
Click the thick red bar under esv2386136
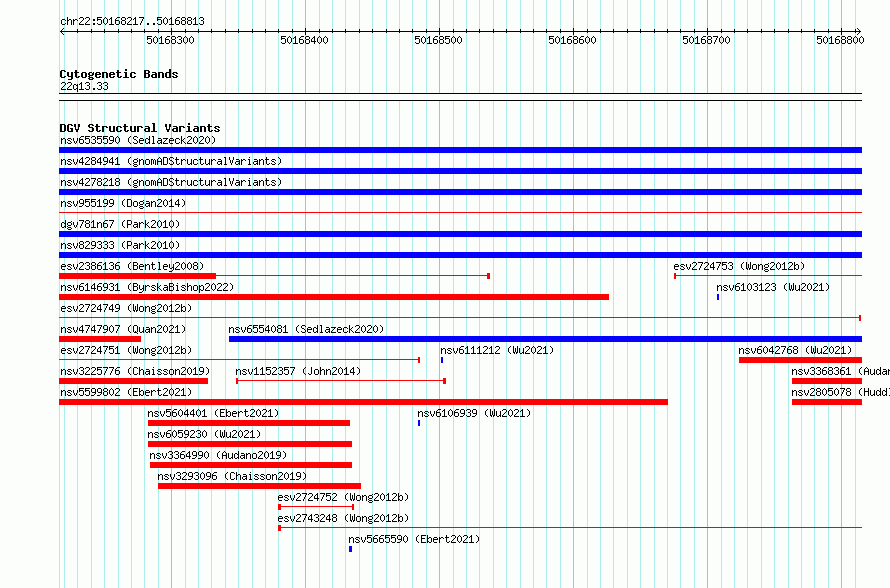click(x=137, y=276)
